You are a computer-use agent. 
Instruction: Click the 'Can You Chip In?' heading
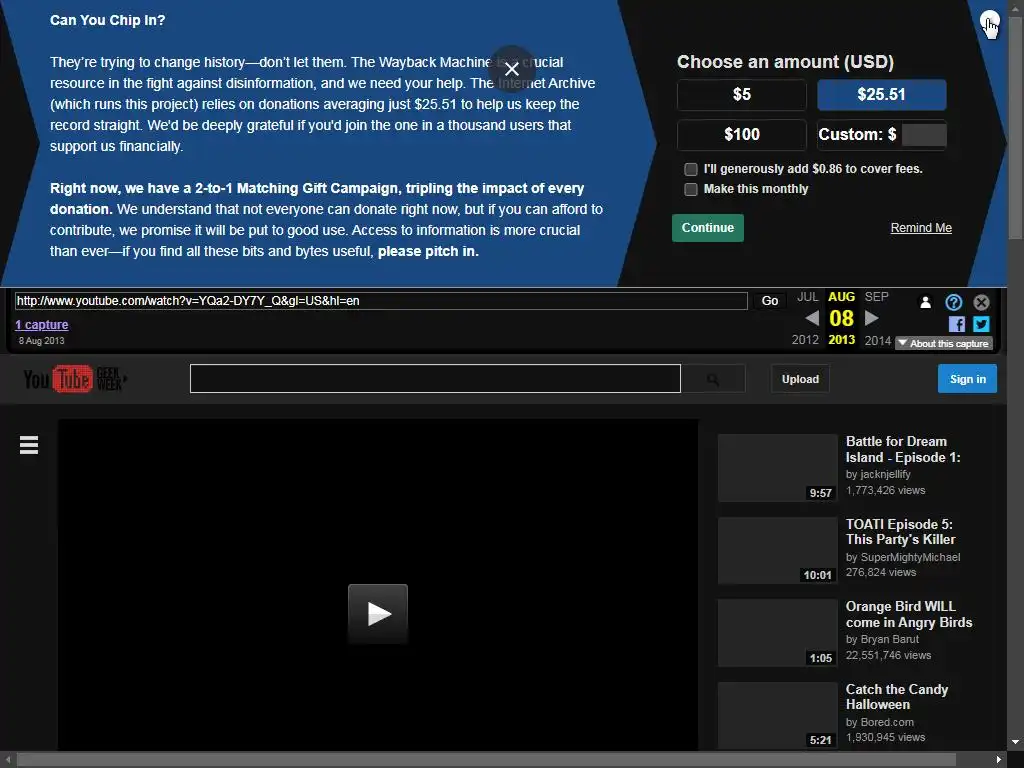coord(107,20)
